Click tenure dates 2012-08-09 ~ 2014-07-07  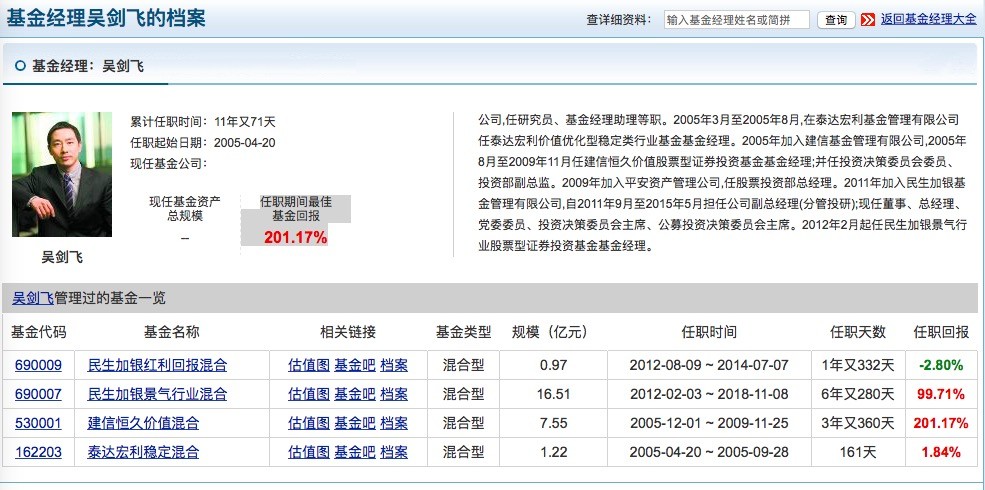click(709, 365)
